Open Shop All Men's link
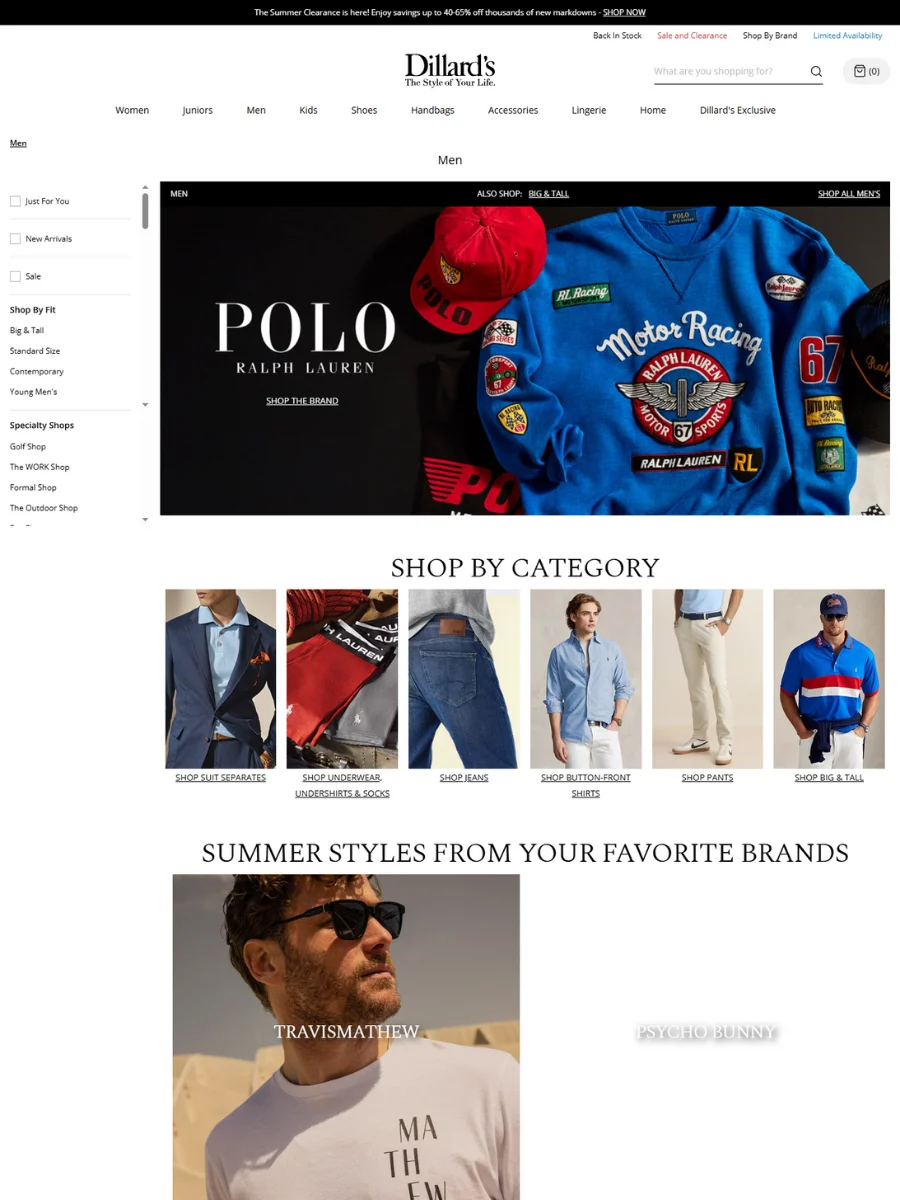This screenshot has width=900, height=1200. point(849,194)
